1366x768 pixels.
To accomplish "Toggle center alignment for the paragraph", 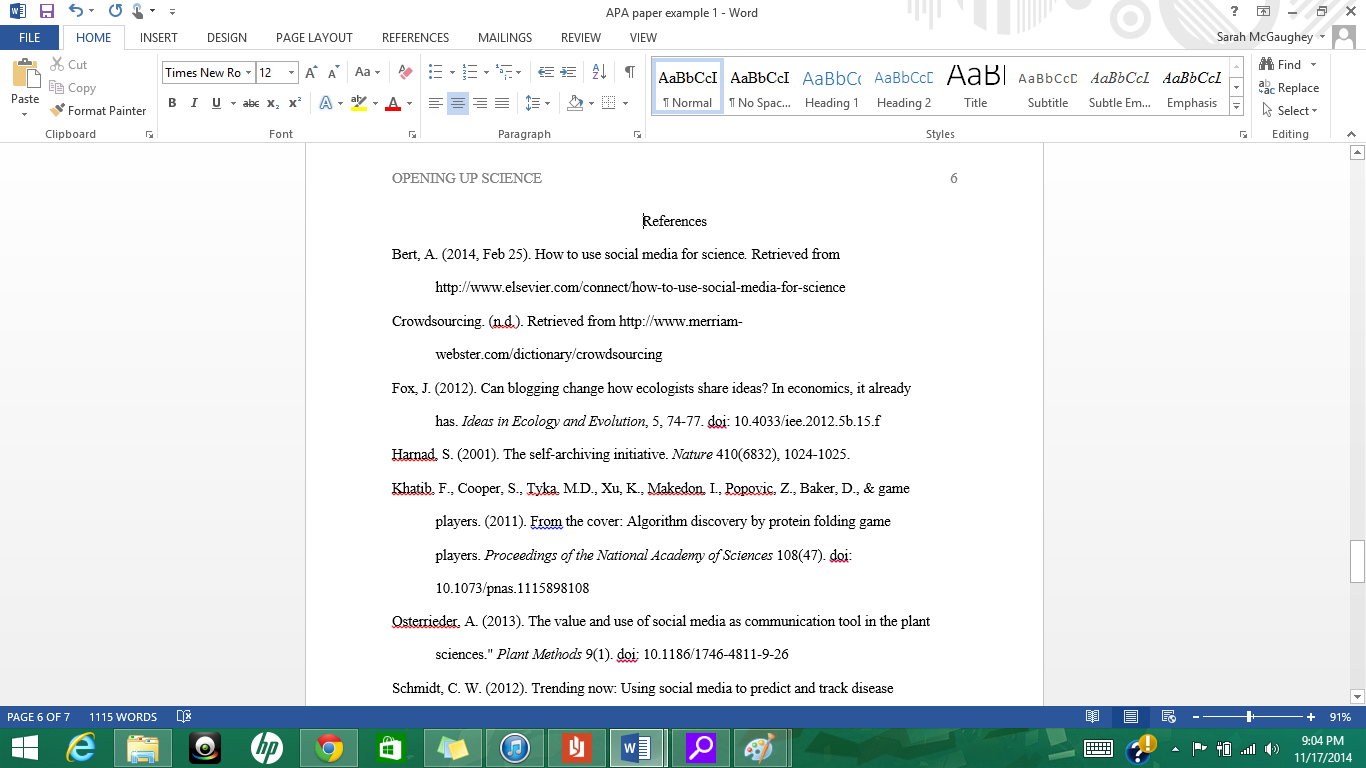I will point(457,103).
